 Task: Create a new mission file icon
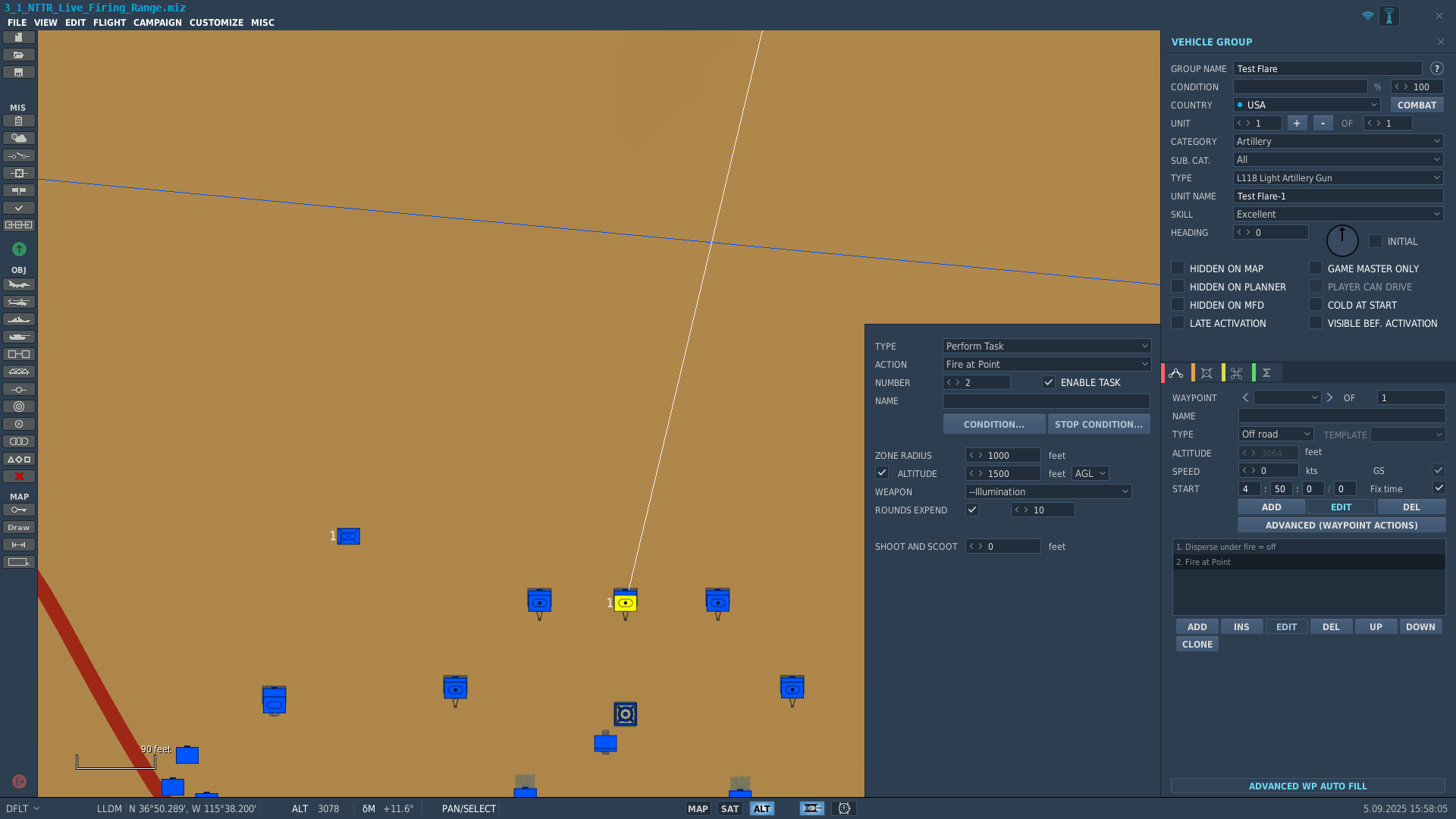tap(19, 37)
